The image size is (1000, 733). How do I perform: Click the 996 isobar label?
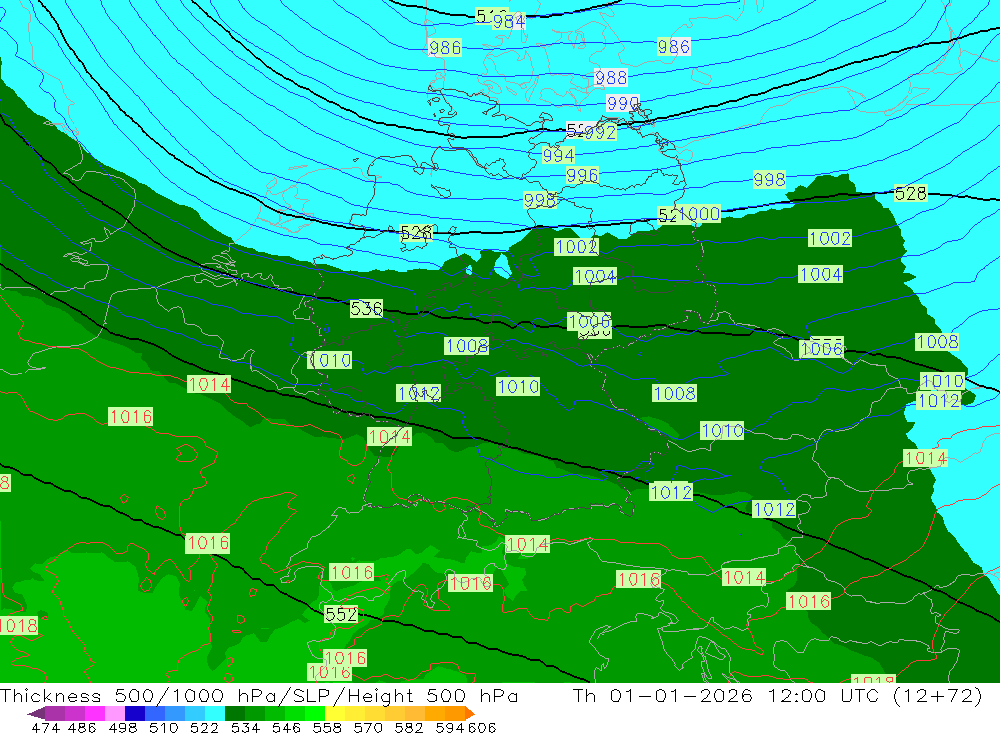coord(582,175)
